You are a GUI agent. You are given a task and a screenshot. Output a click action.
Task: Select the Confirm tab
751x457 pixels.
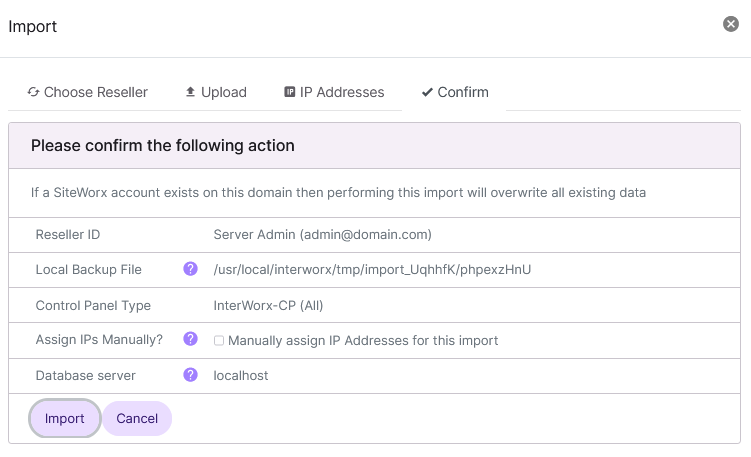point(455,92)
